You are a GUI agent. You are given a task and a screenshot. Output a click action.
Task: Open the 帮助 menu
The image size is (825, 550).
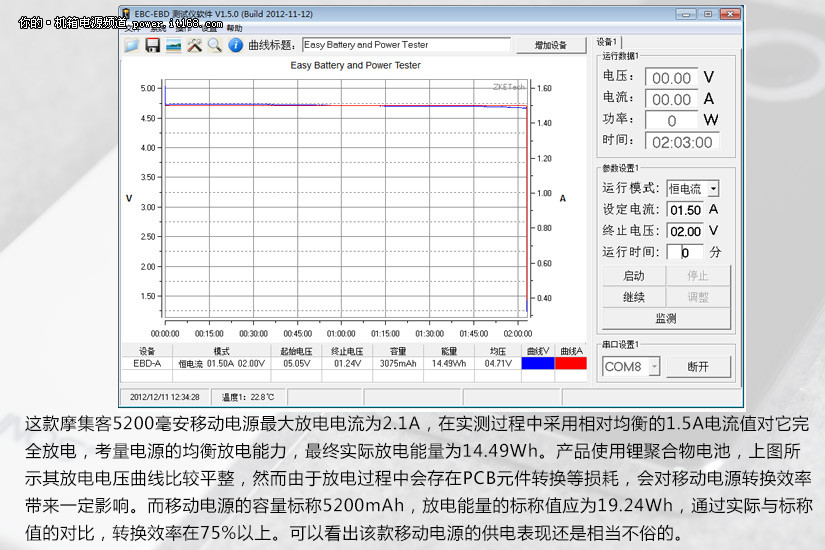[234, 28]
